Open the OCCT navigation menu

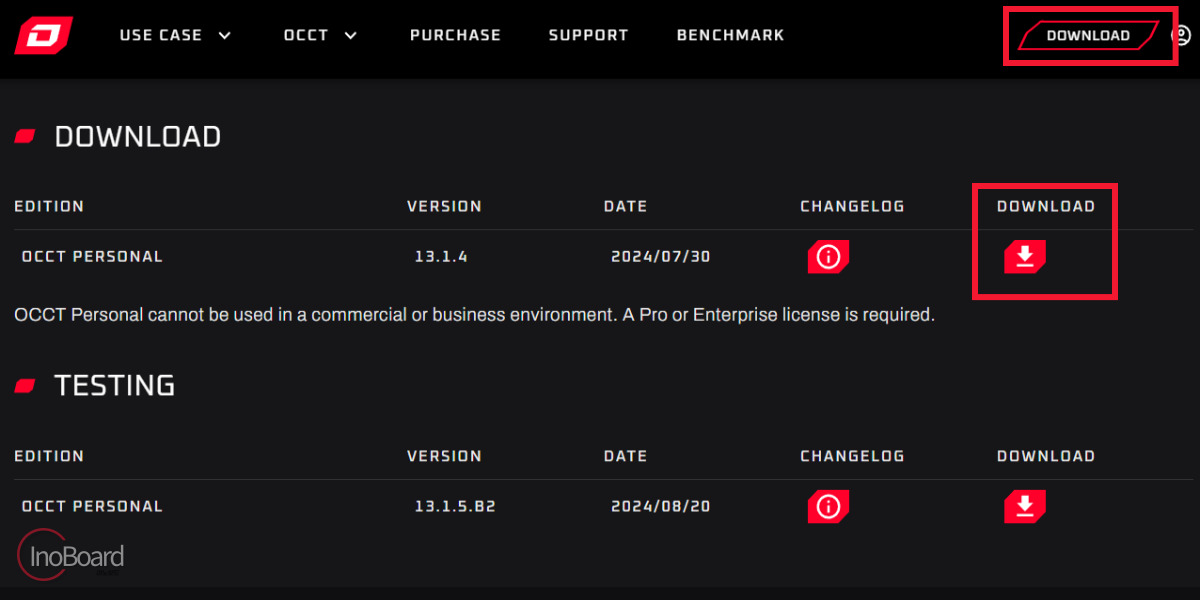(x=306, y=35)
